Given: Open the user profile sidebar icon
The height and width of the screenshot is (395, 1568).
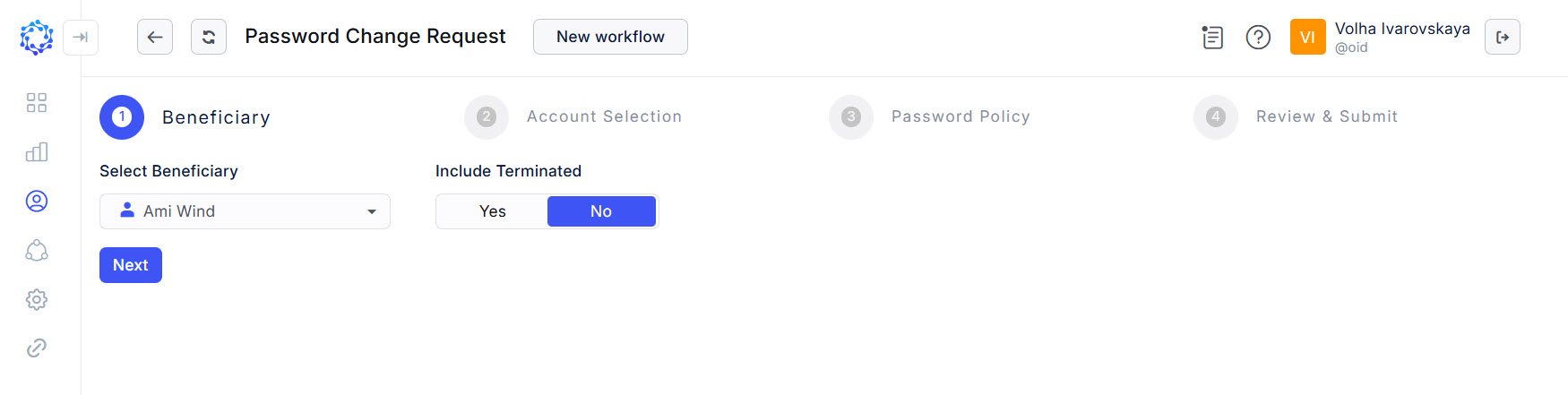Looking at the screenshot, I should (x=37, y=202).
